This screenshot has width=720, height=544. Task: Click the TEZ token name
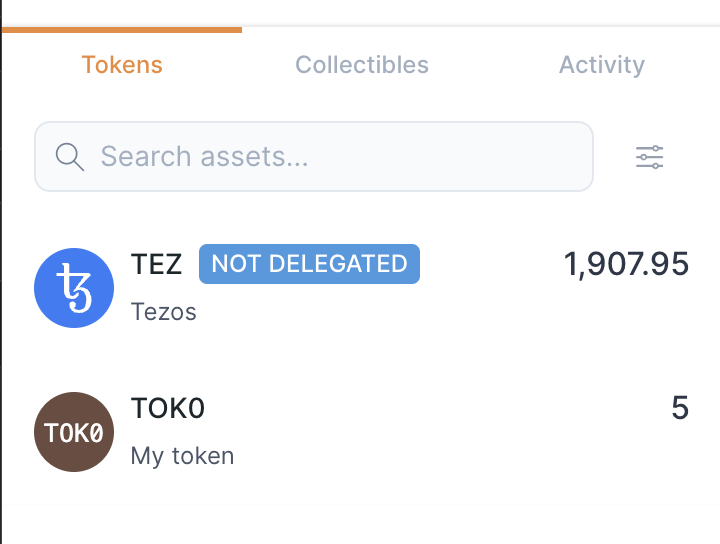pos(157,264)
